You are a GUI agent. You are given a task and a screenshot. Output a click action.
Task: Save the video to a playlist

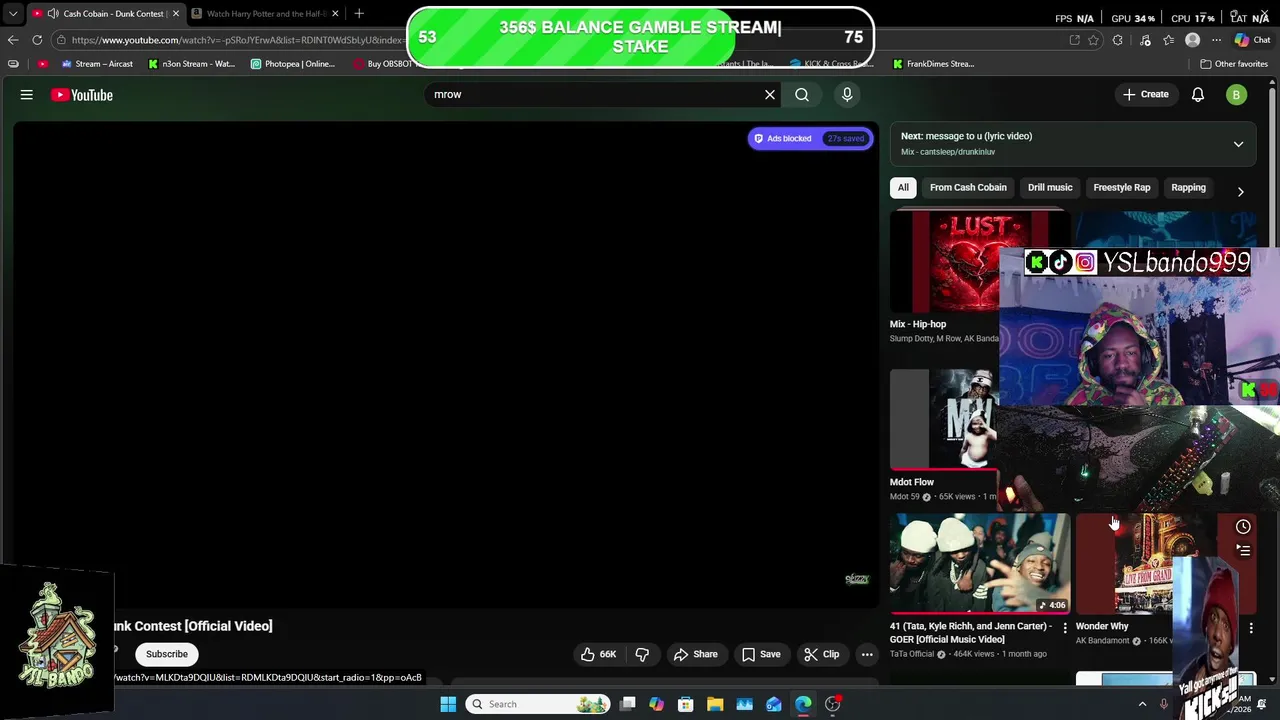click(x=761, y=654)
